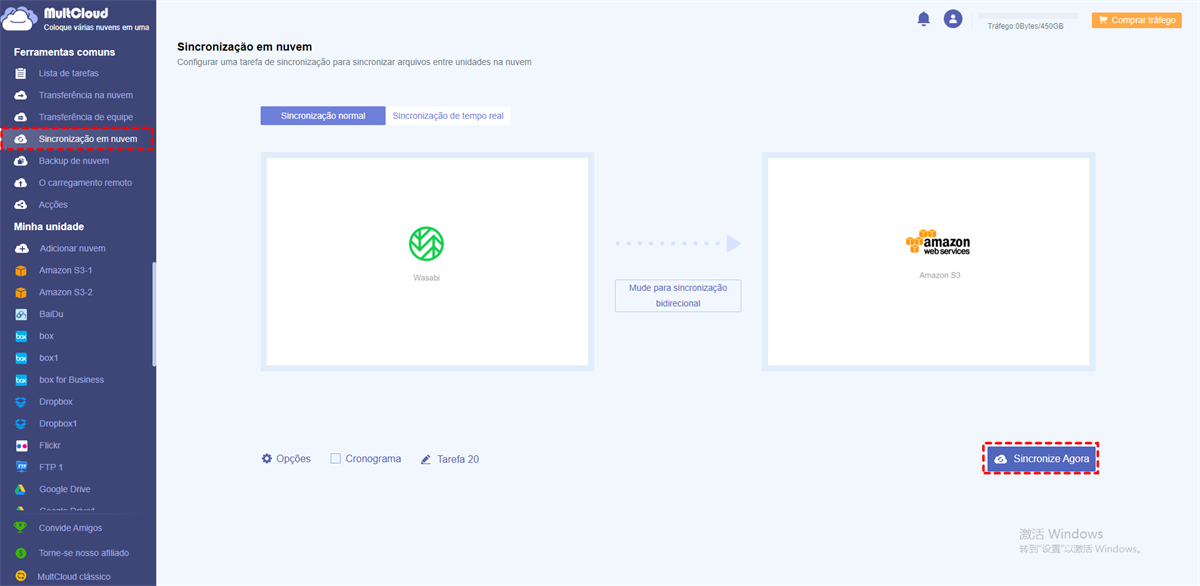
Task: Click the Lista de tarefas clipboard icon
Action: click(21, 73)
